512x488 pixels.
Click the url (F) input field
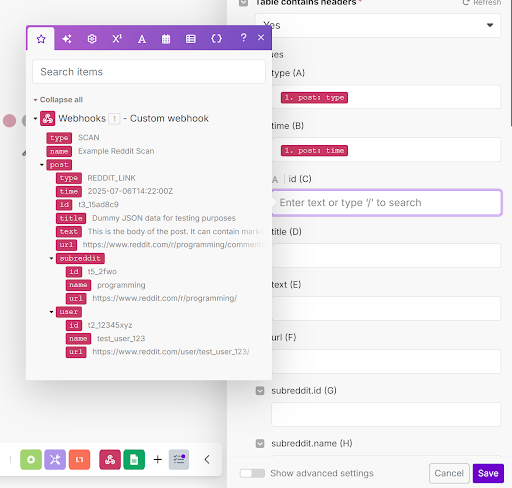point(386,361)
